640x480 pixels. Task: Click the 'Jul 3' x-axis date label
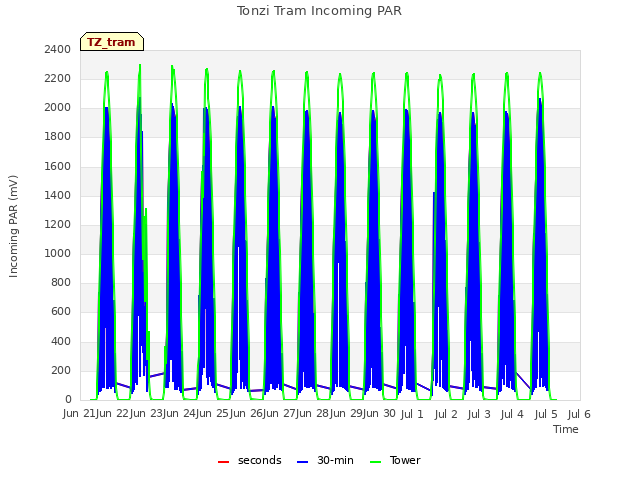pos(479,414)
